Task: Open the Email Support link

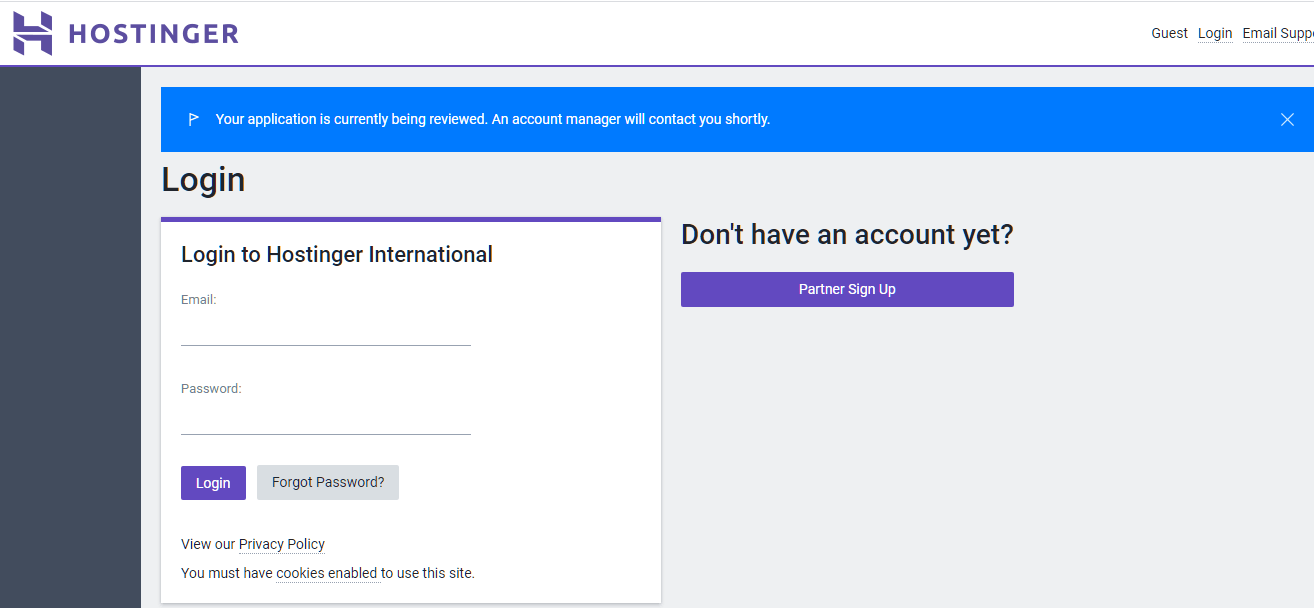Action: click(x=1278, y=33)
